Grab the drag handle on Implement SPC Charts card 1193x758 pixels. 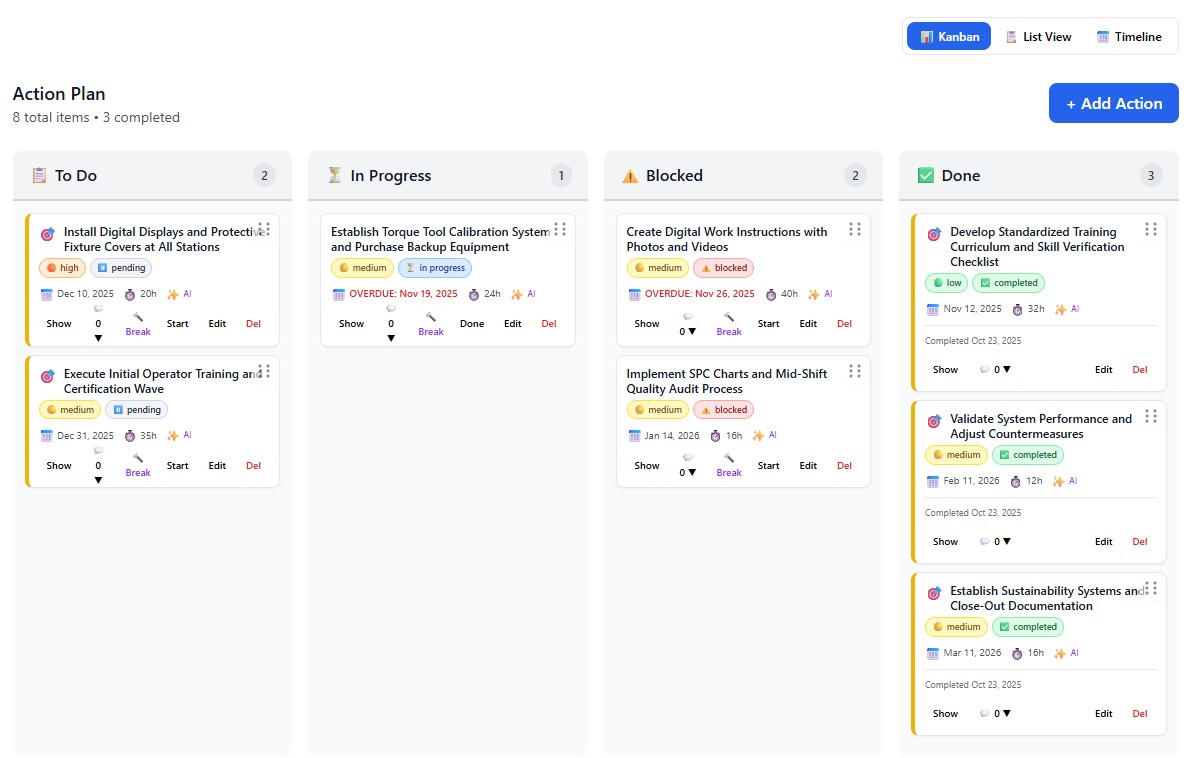click(855, 370)
